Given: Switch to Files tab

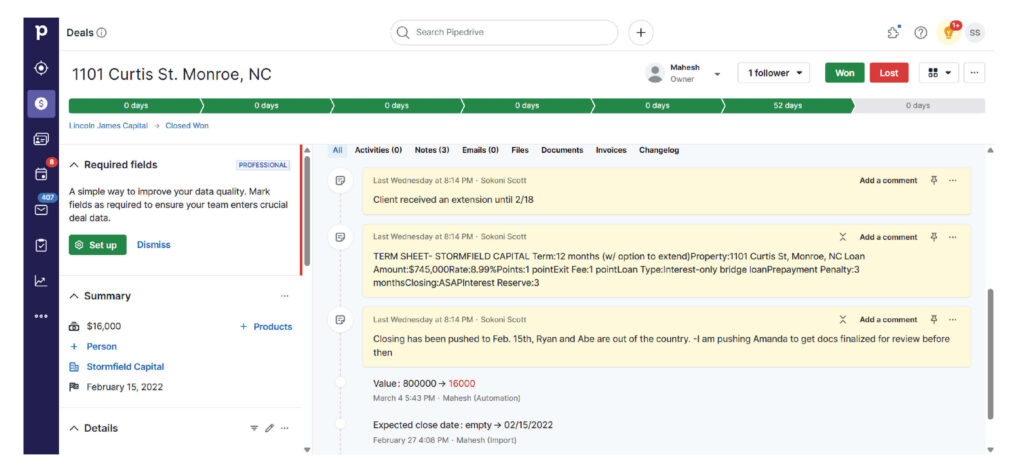Looking at the screenshot, I should [x=520, y=150].
